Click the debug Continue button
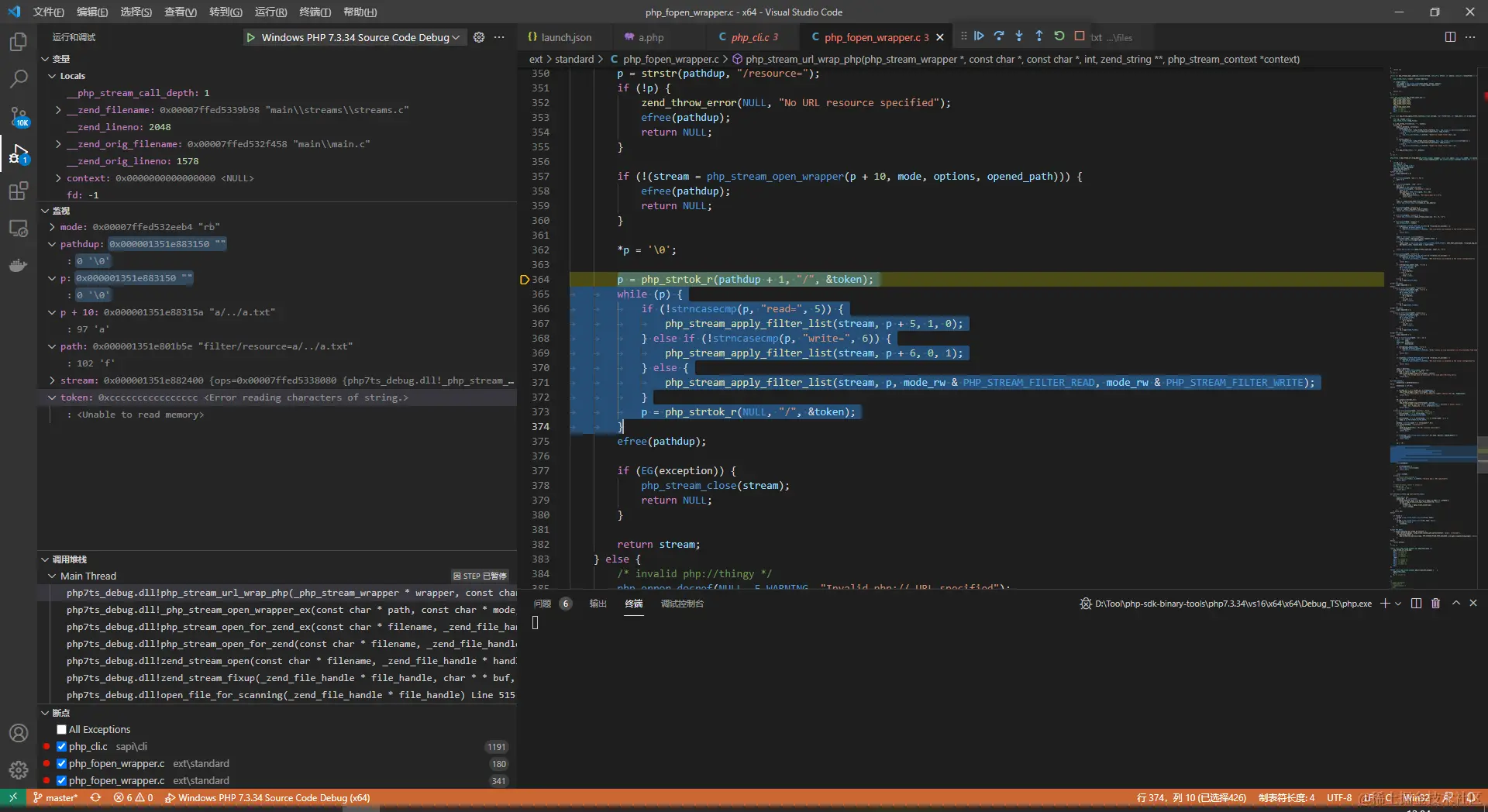This screenshot has height=812, width=1488. pos(979,36)
